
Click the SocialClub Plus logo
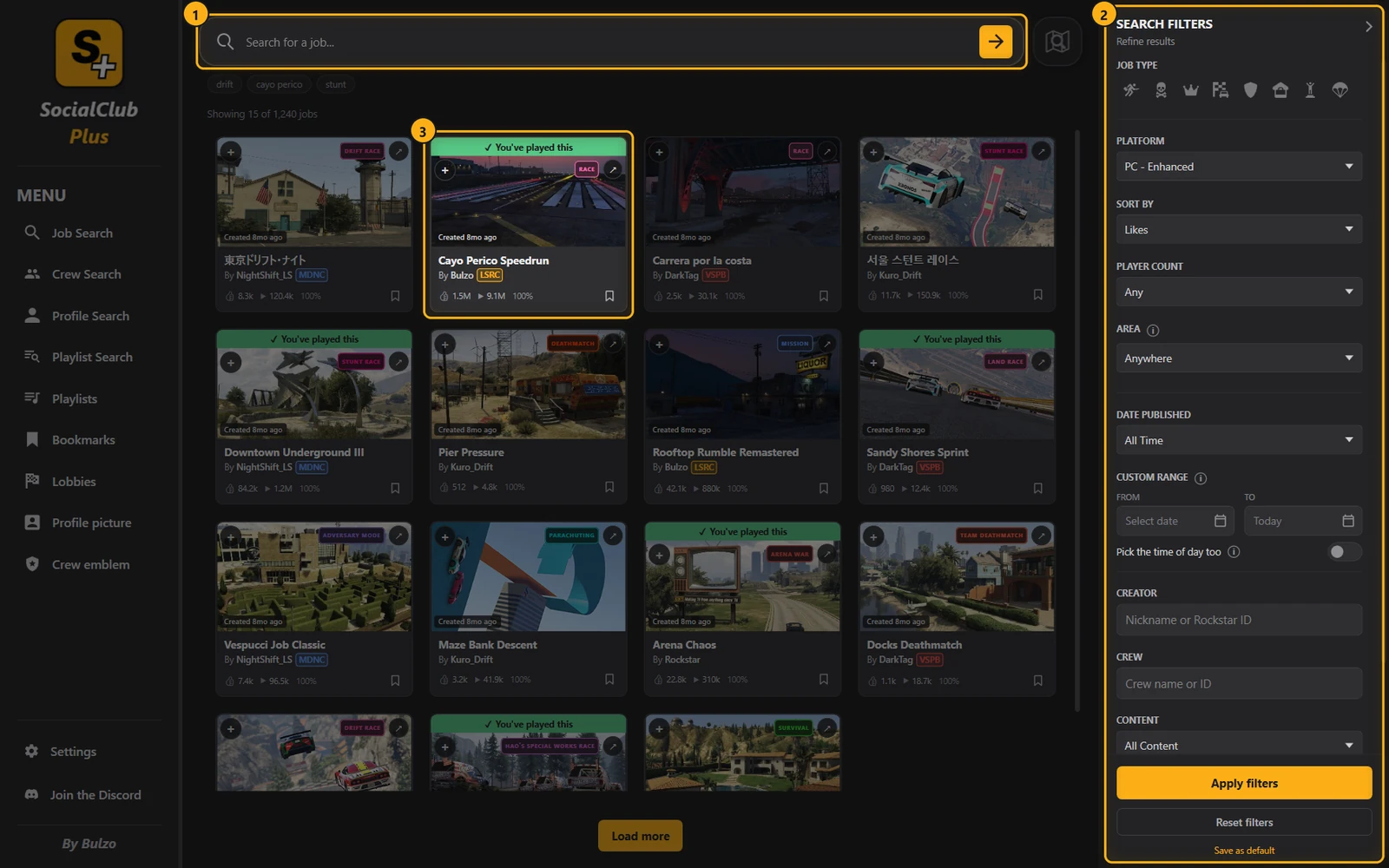click(89, 82)
